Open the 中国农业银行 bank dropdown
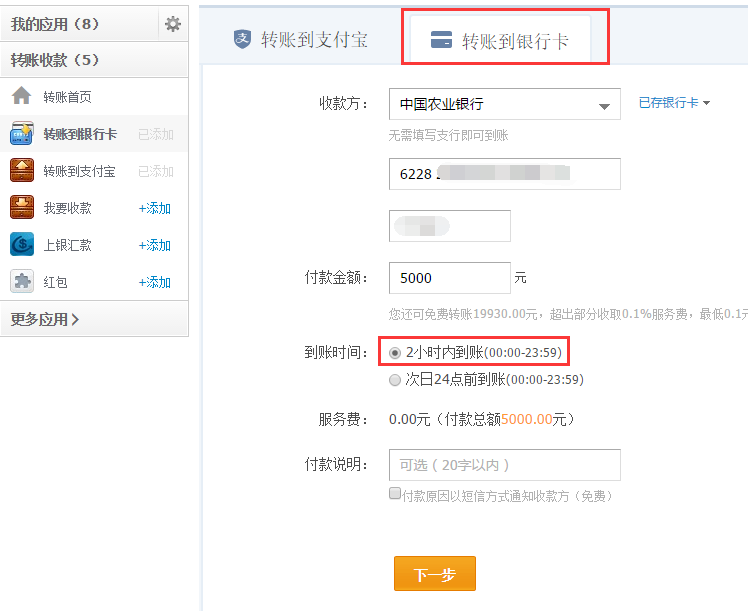 tap(505, 104)
